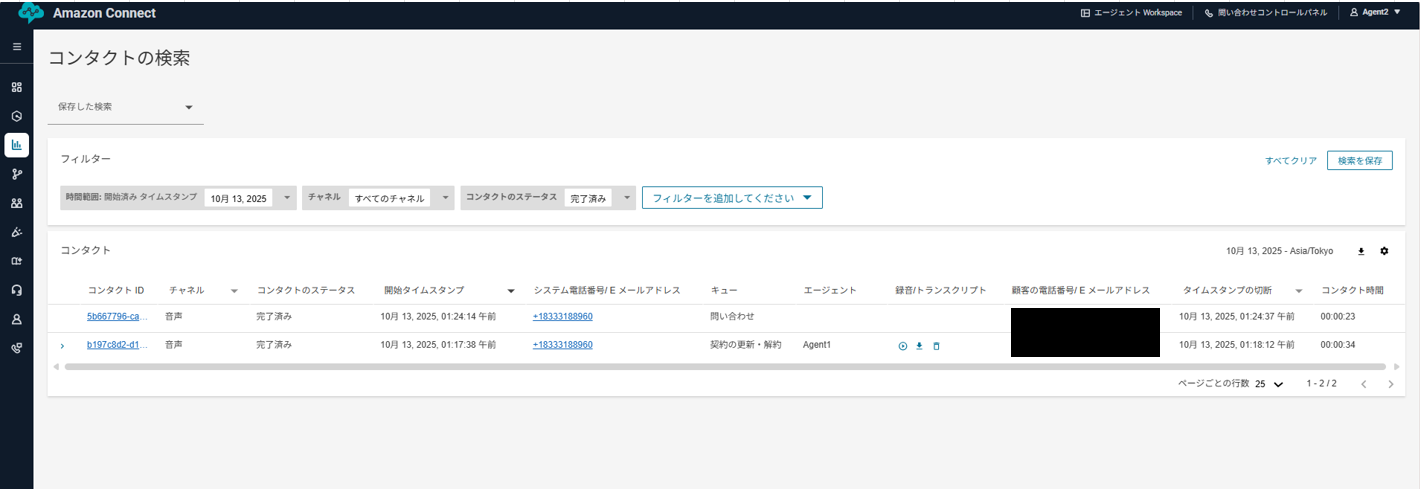Click 00:00:34 contact duration
The width and height of the screenshot is (1420, 489).
1339,345
